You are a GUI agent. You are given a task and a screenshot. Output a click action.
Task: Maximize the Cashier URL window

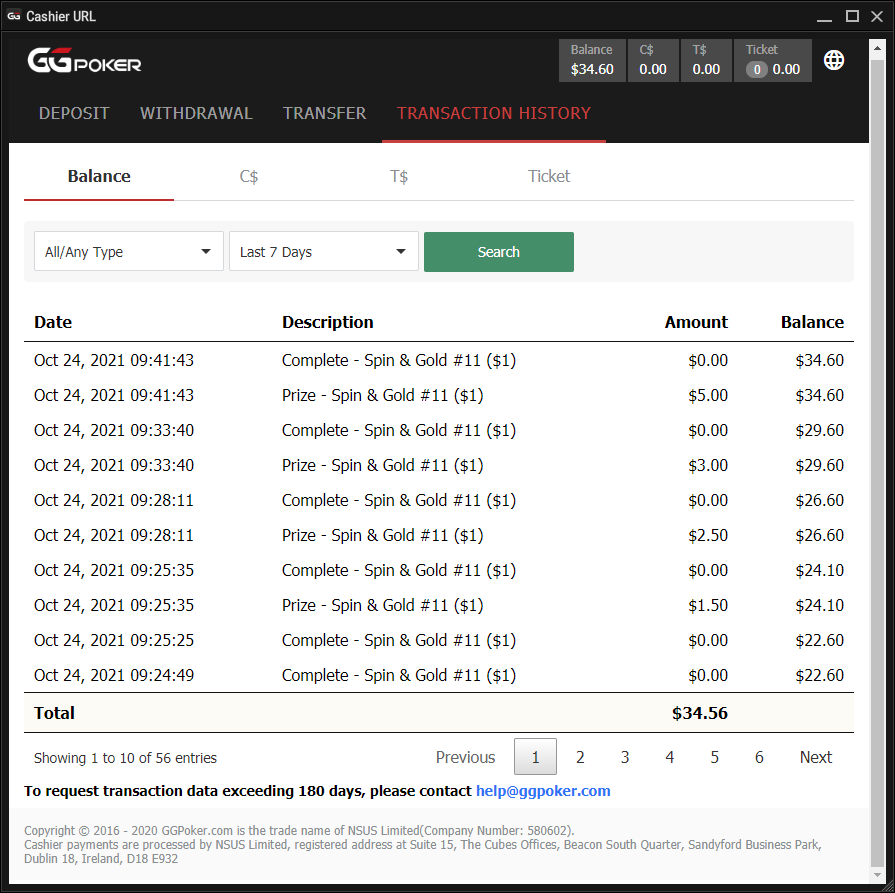coord(852,16)
